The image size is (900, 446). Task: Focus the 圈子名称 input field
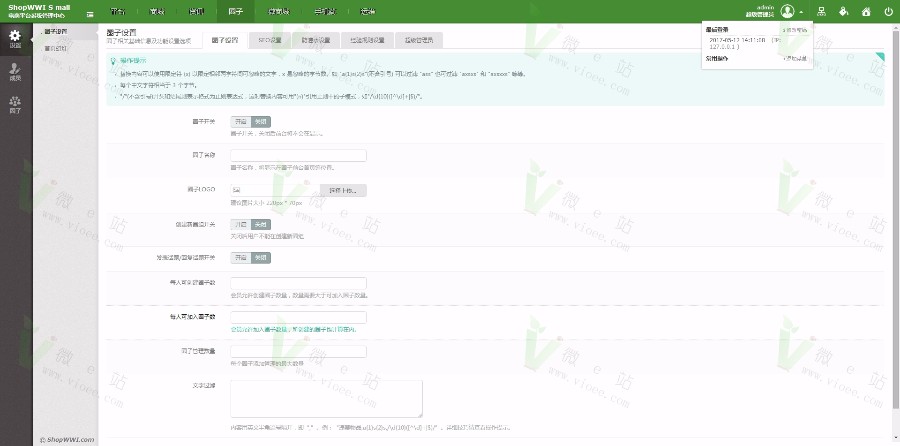298,156
